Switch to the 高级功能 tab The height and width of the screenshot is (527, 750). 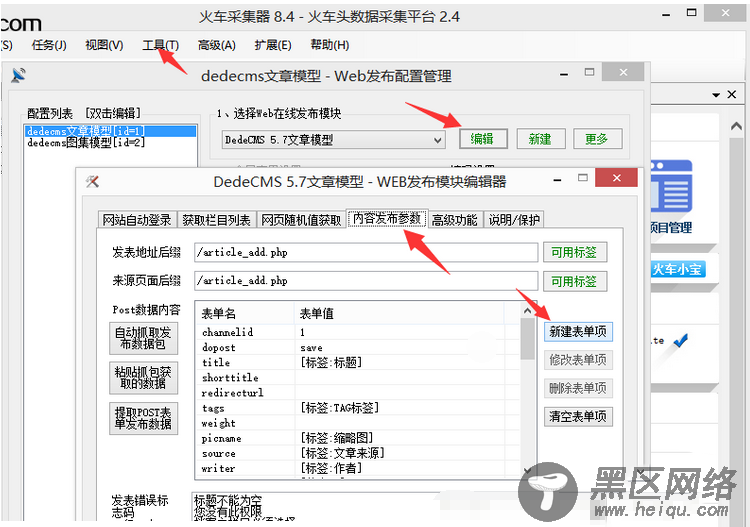click(455, 220)
